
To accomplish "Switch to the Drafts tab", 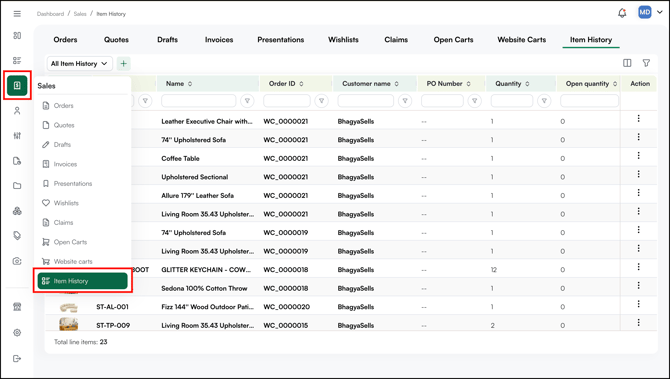I will point(168,40).
